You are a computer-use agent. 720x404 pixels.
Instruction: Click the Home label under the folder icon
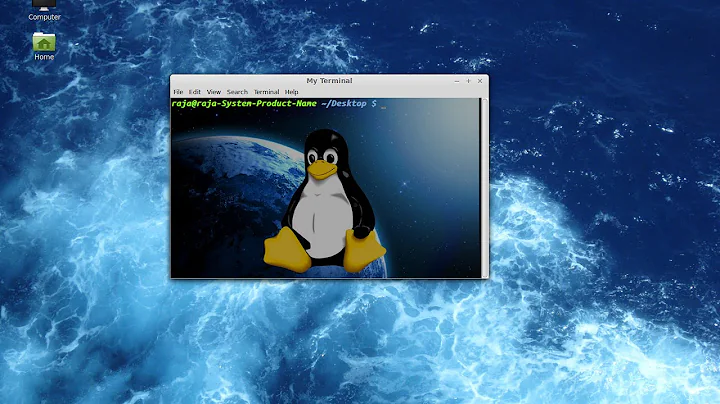44,57
